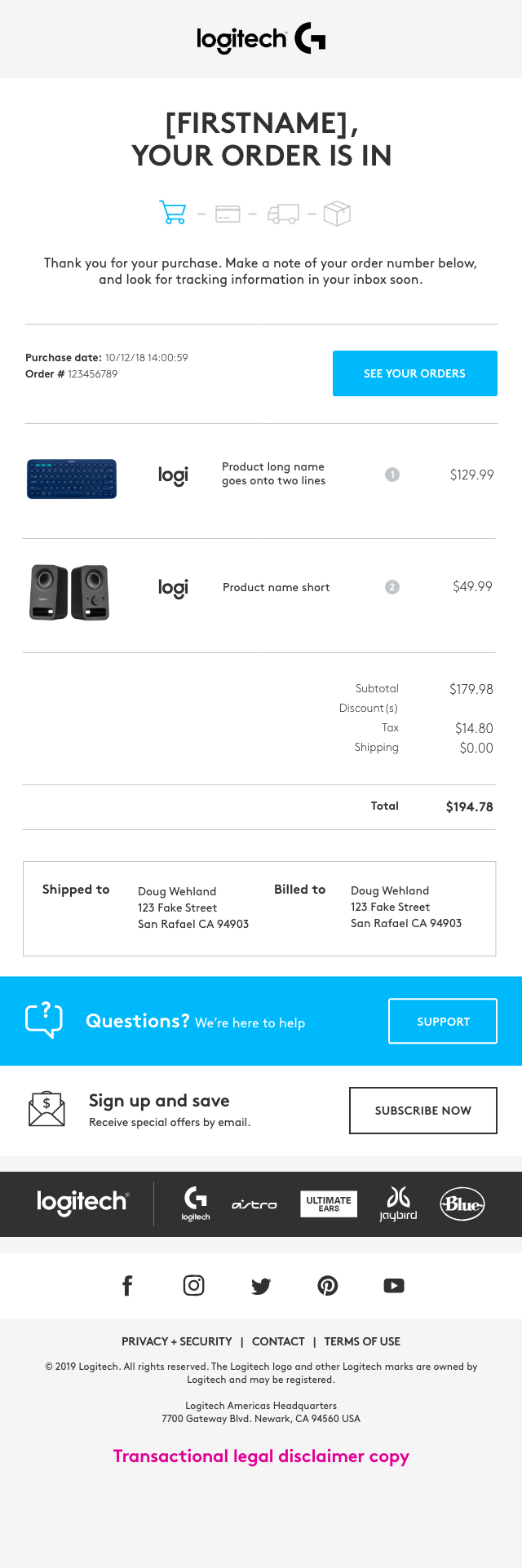Click the blue keyboard product image
The height and width of the screenshot is (1568, 522).
click(72, 479)
